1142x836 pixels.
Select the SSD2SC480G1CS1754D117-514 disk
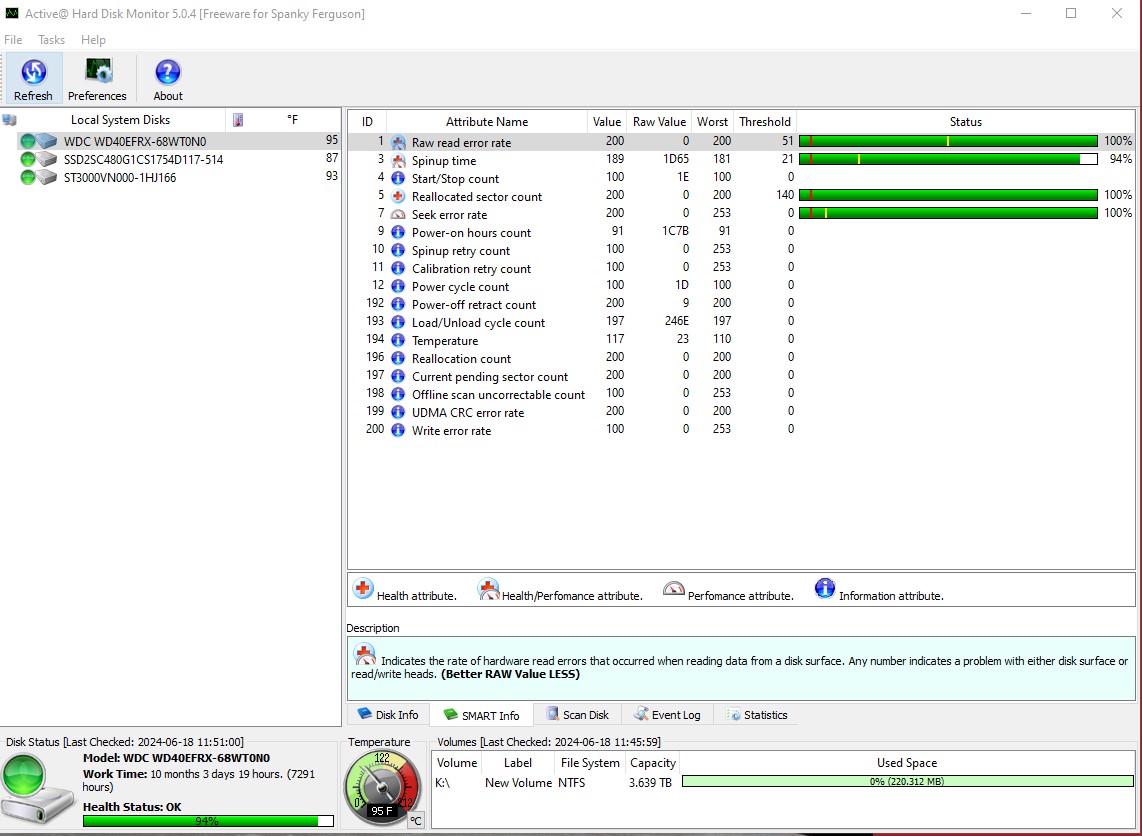[143, 159]
